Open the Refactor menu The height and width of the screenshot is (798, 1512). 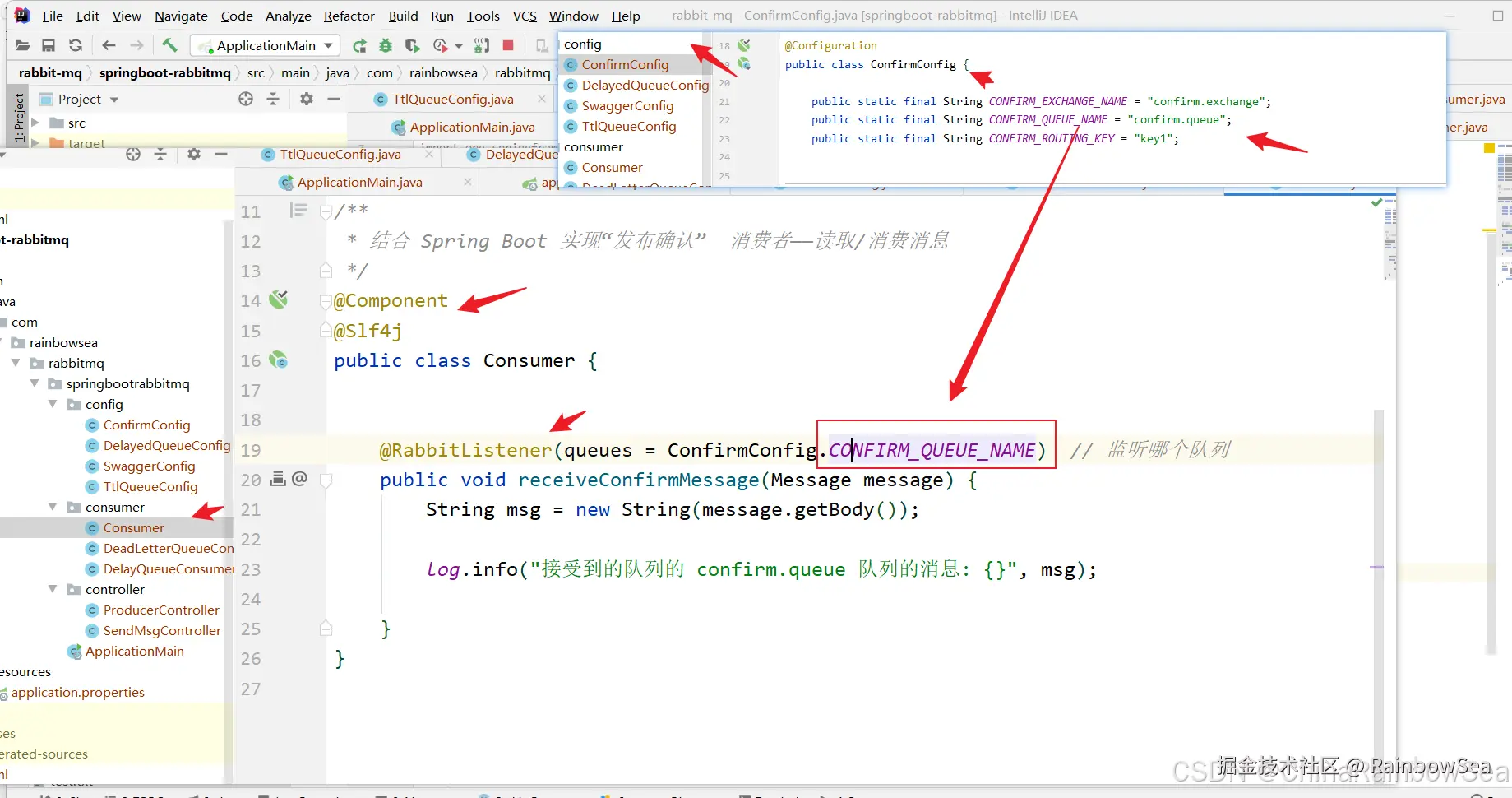(x=349, y=16)
